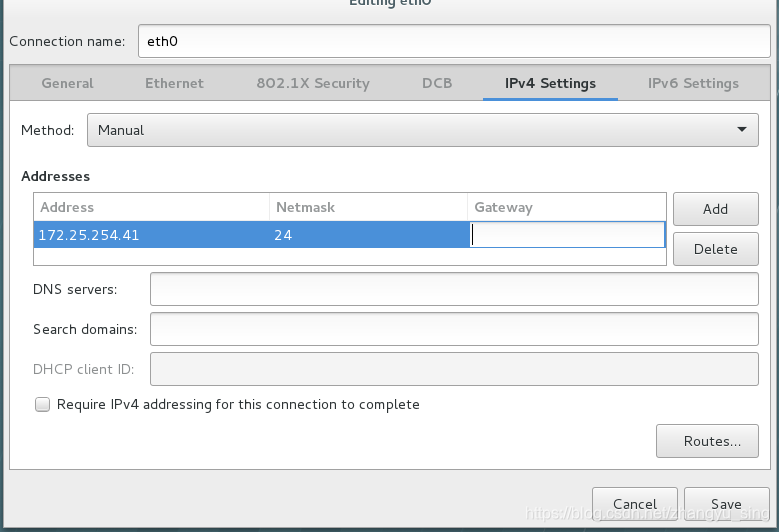This screenshot has width=779, height=532.
Task: Click the Netmask column header
Action: [x=368, y=207]
